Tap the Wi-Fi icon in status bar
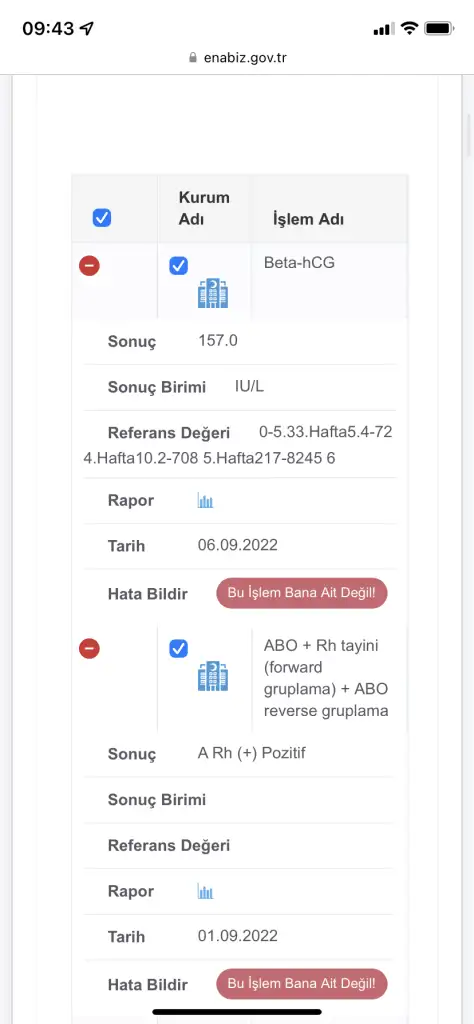Screen dimensions: 474x1024 409,28
